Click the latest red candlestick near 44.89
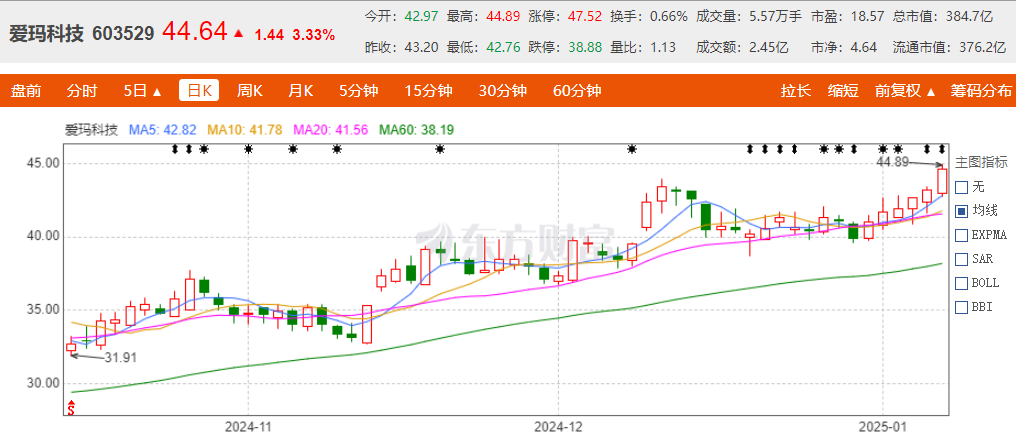The height and width of the screenshot is (439, 1016). tap(941, 180)
